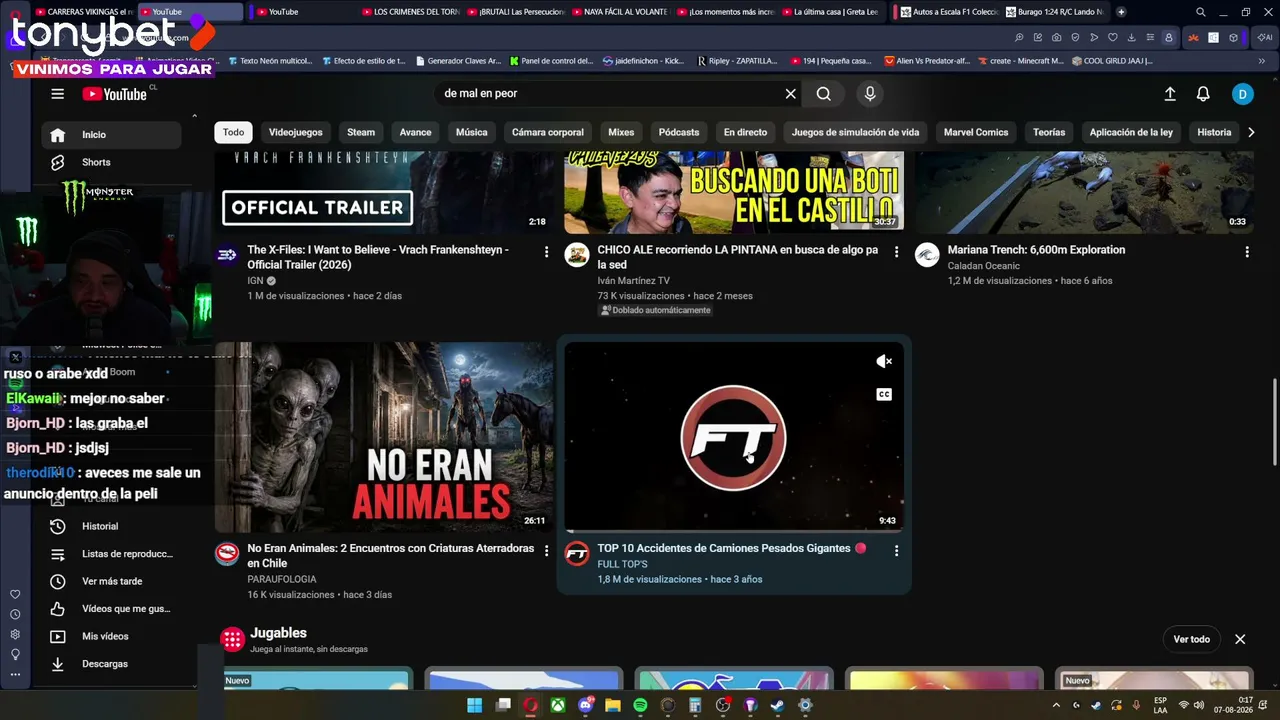The width and height of the screenshot is (1280, 720).
Task: Select the 'Cámara corporal' filter chip
Action: coord(548,132)
